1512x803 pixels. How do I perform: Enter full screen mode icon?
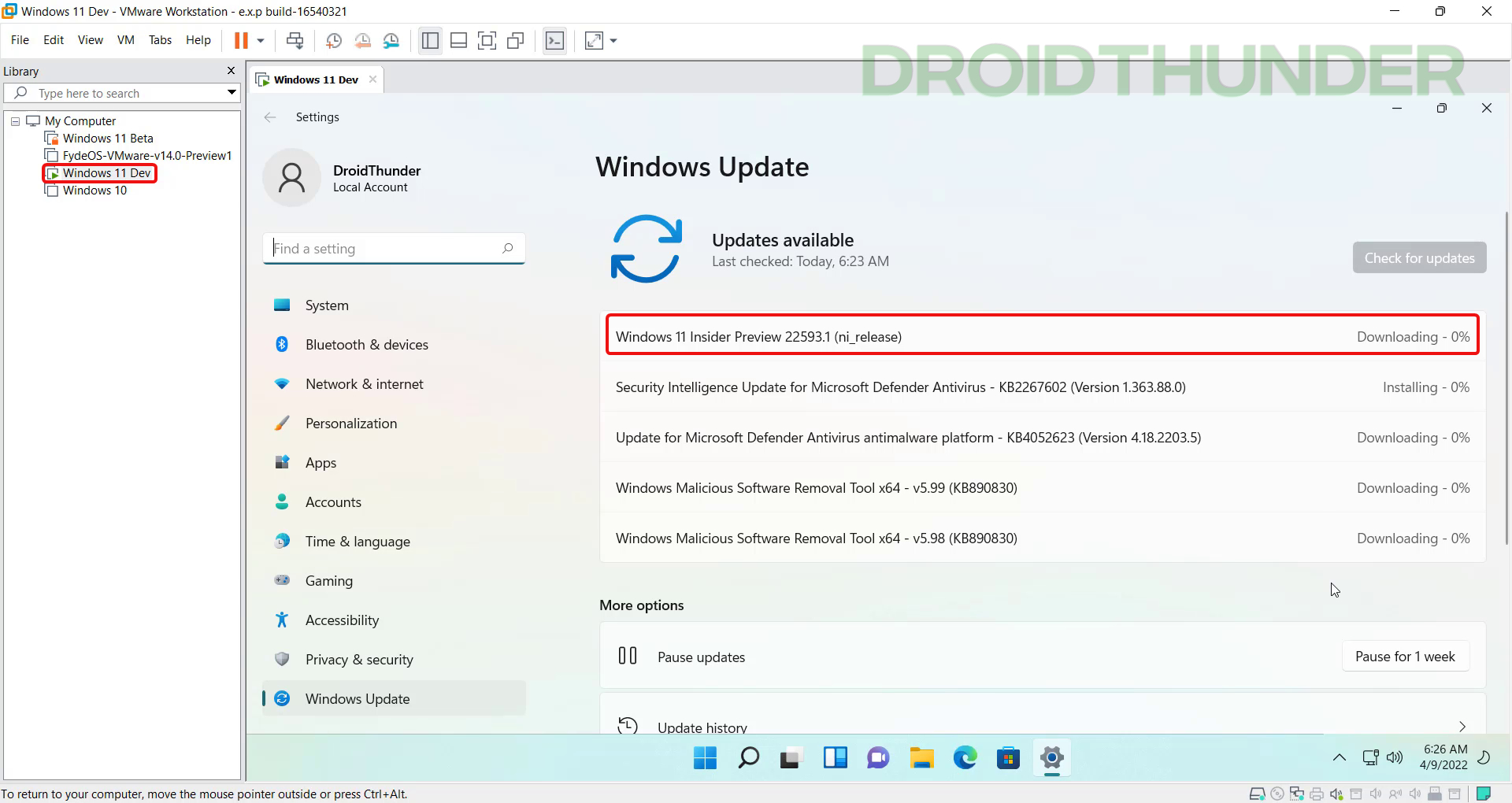click(x=487, y=40)
